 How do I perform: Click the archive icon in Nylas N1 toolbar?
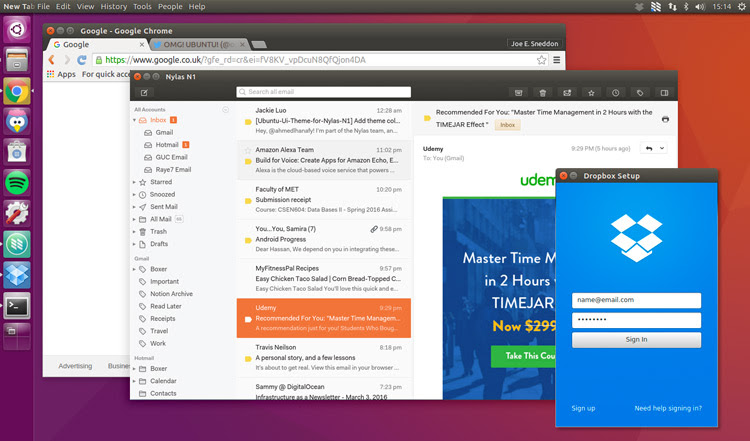coord(518,93)
